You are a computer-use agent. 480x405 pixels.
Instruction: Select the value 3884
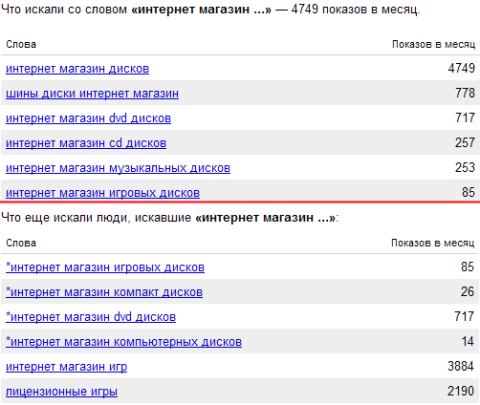pyautogui.click(x=461, y=366)
